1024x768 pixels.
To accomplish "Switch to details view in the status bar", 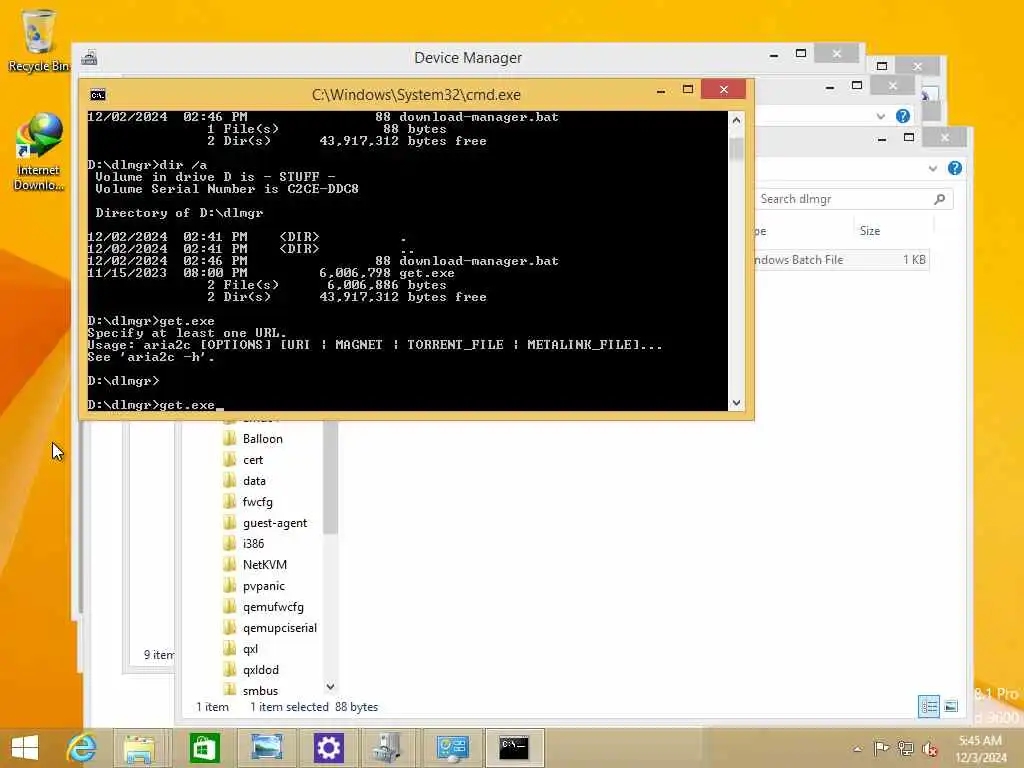I will click(928, 706).
